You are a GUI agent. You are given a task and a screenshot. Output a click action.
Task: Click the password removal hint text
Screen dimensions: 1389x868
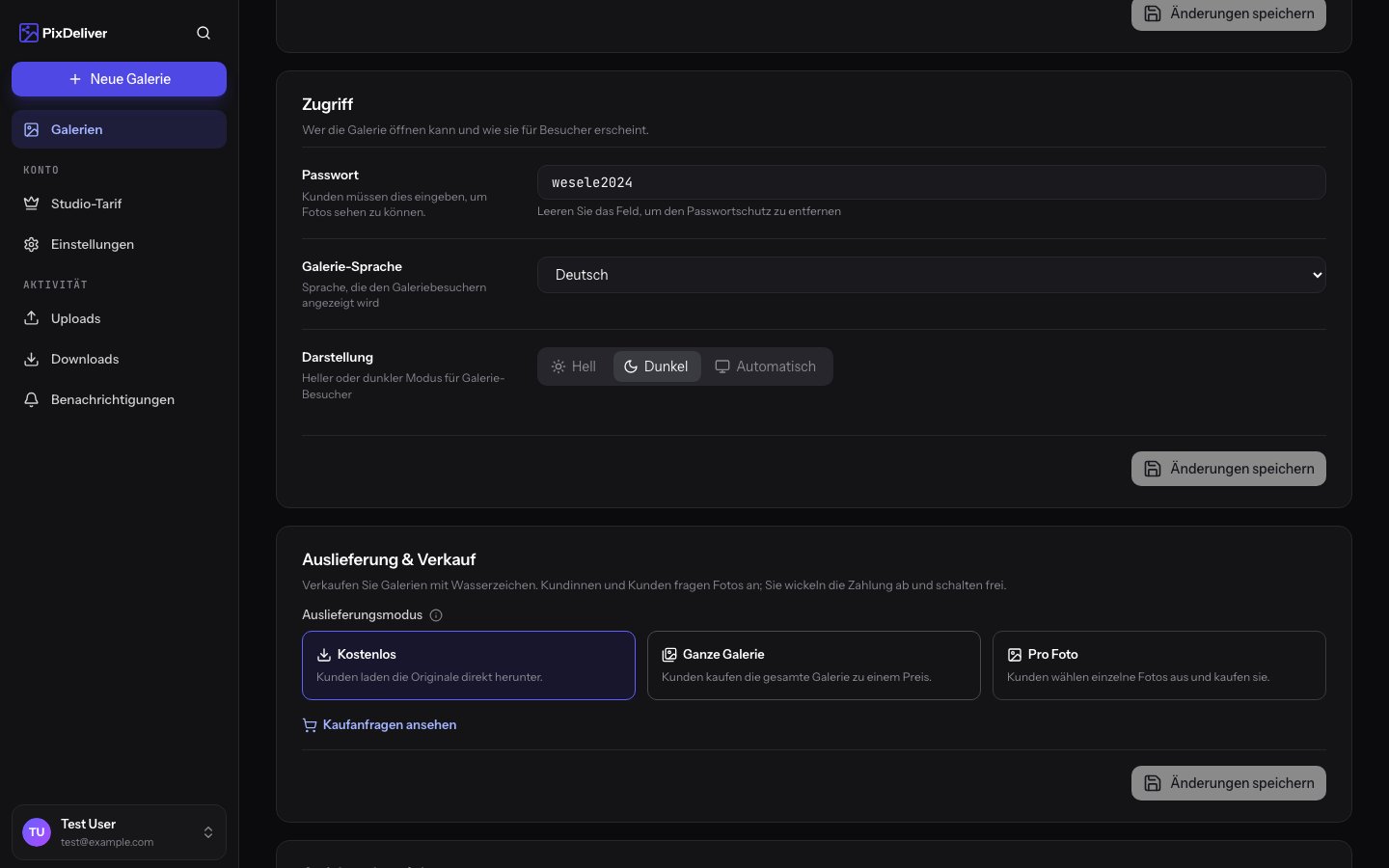click(x=689, y=211)
